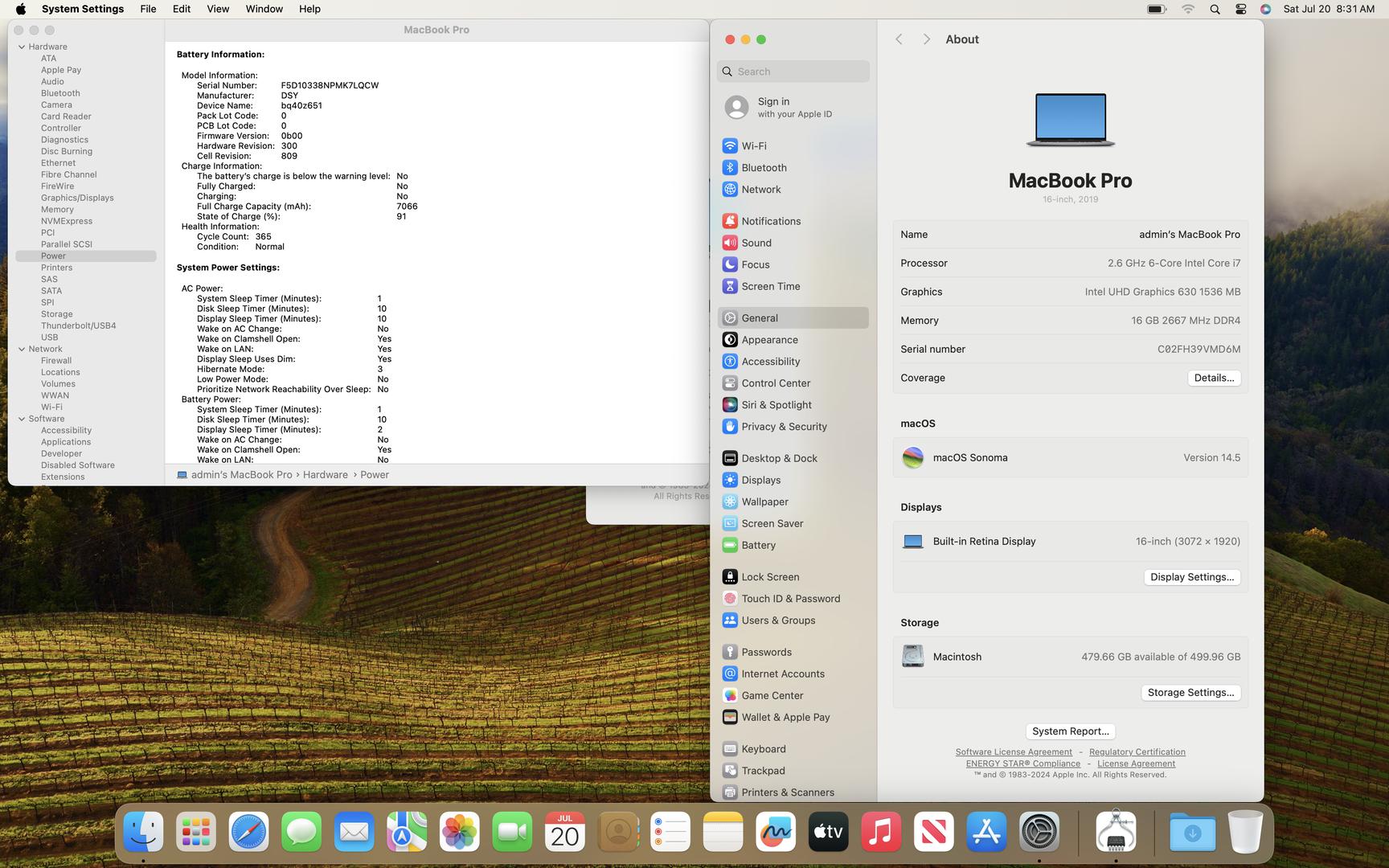This screenshot has height=868, width=1389.
Task: Click the Storage Settings button
Action: (1190, 693)
